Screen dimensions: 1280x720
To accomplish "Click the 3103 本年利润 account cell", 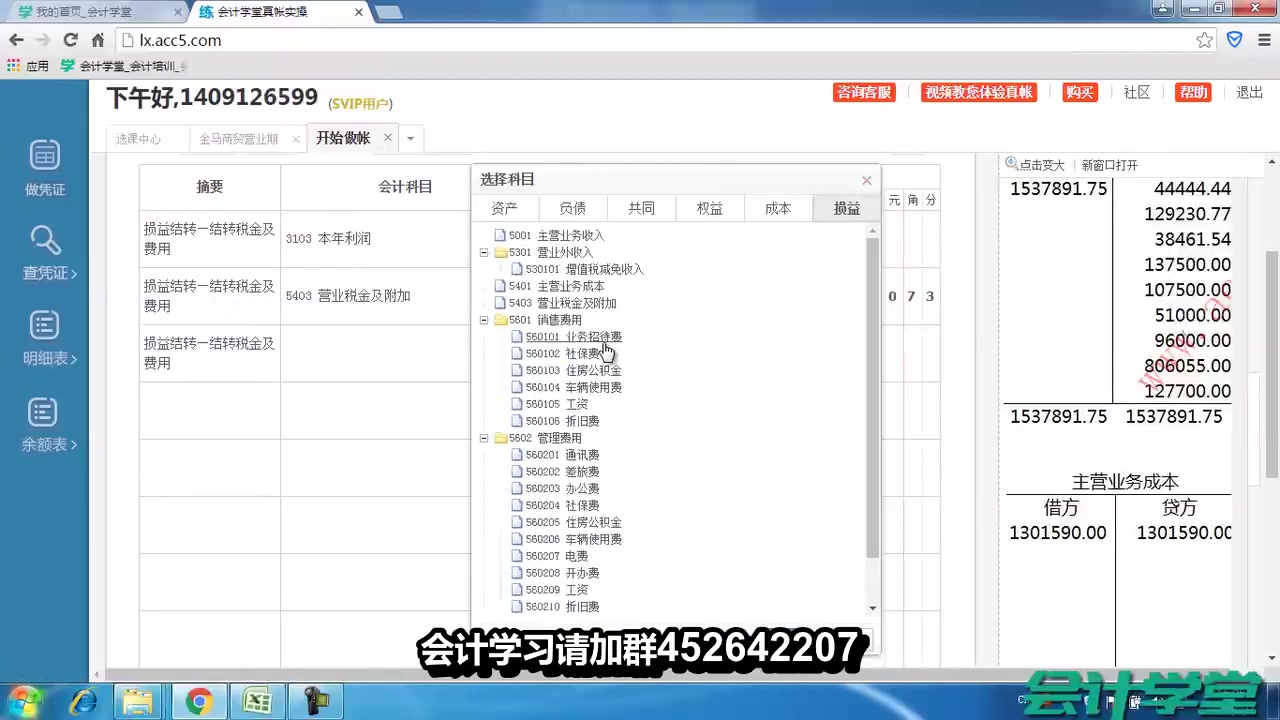I will pyautogui.click(x=377, y=239).
